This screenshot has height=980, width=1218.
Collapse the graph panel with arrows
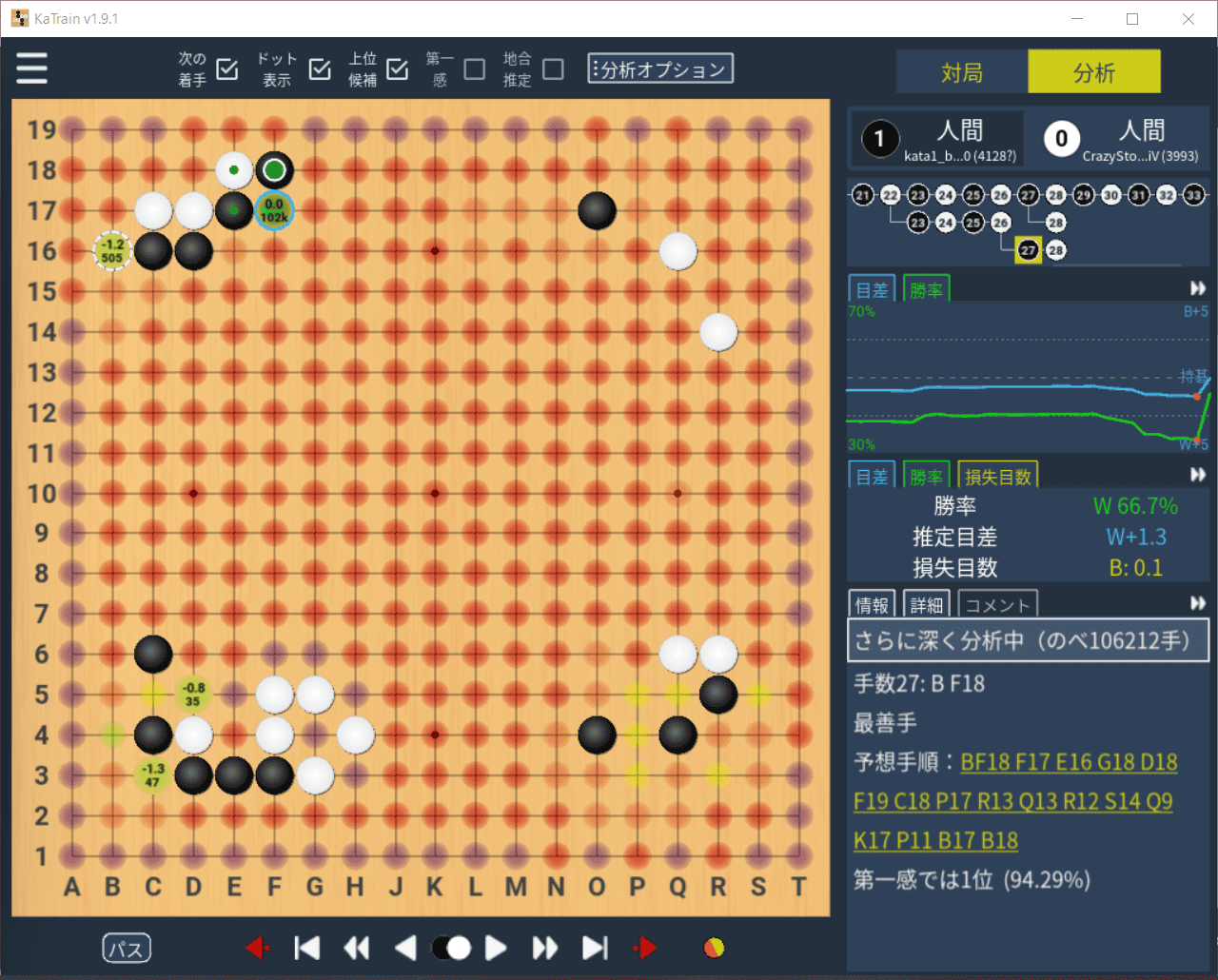click(x=1198, y=288)
